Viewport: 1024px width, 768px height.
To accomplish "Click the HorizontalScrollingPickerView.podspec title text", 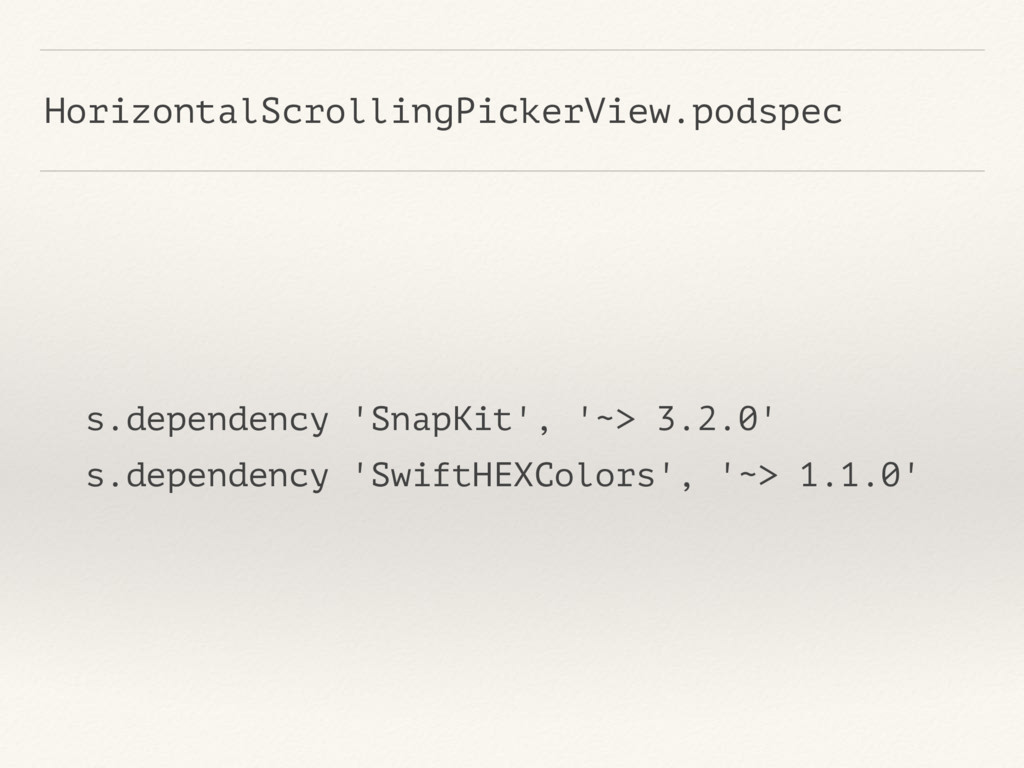I will 443,112.
